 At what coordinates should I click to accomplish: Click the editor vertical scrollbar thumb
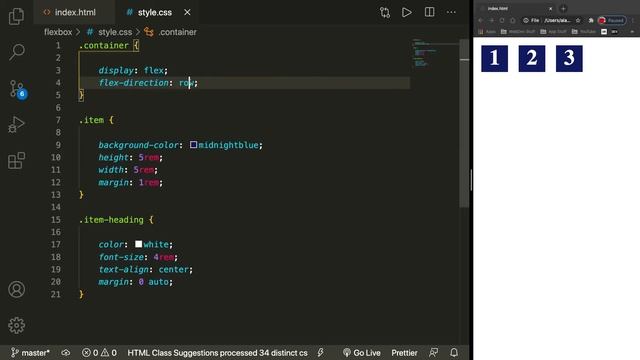click(x=464, y=123)
